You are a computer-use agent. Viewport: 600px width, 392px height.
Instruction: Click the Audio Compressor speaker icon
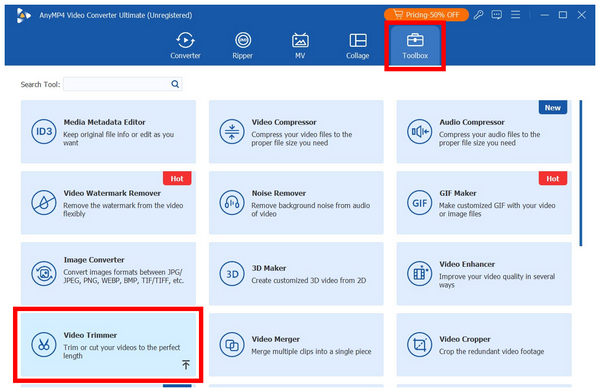(419, 132)
